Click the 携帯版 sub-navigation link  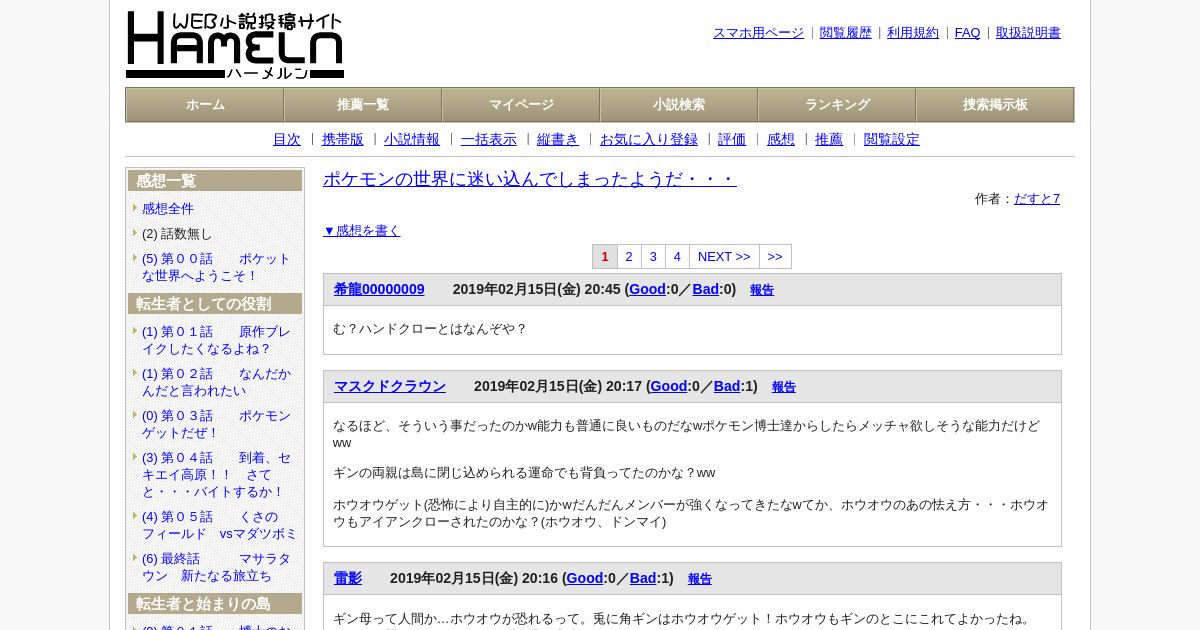pos(343,140)
